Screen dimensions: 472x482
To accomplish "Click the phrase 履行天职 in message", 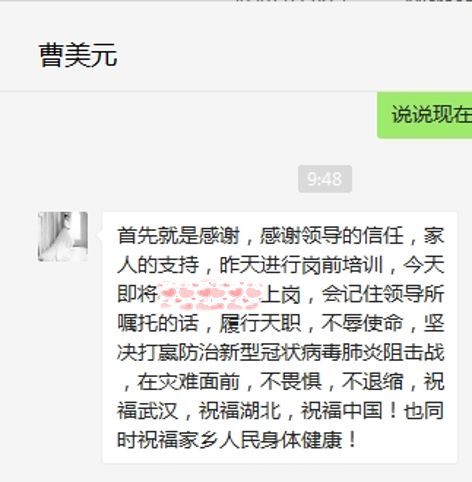I will point(260,323).
